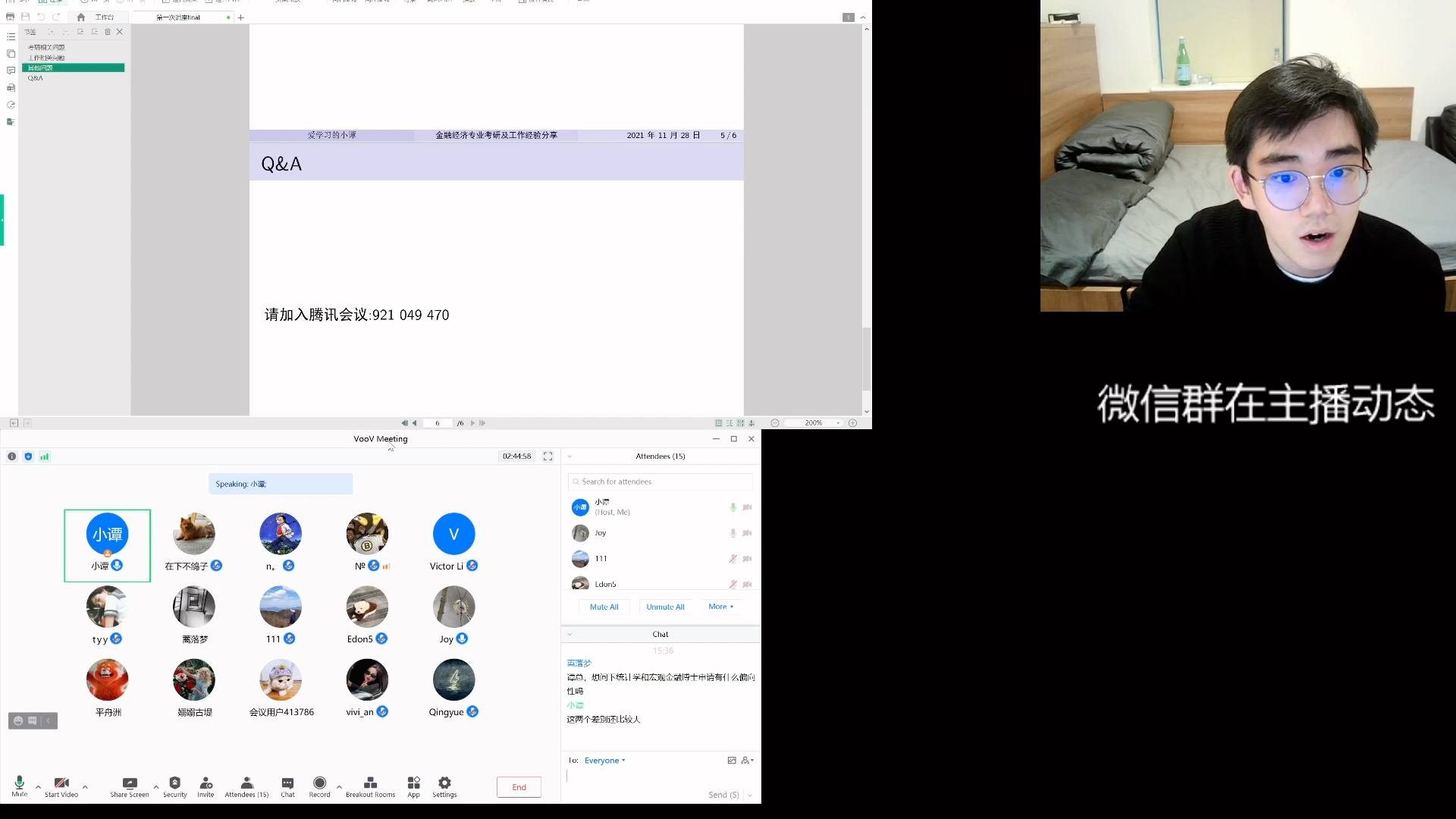Click Send chat message button
The width and height of the screenshot is (1456, 819).
pyautogui.click(x=723, y=794)
